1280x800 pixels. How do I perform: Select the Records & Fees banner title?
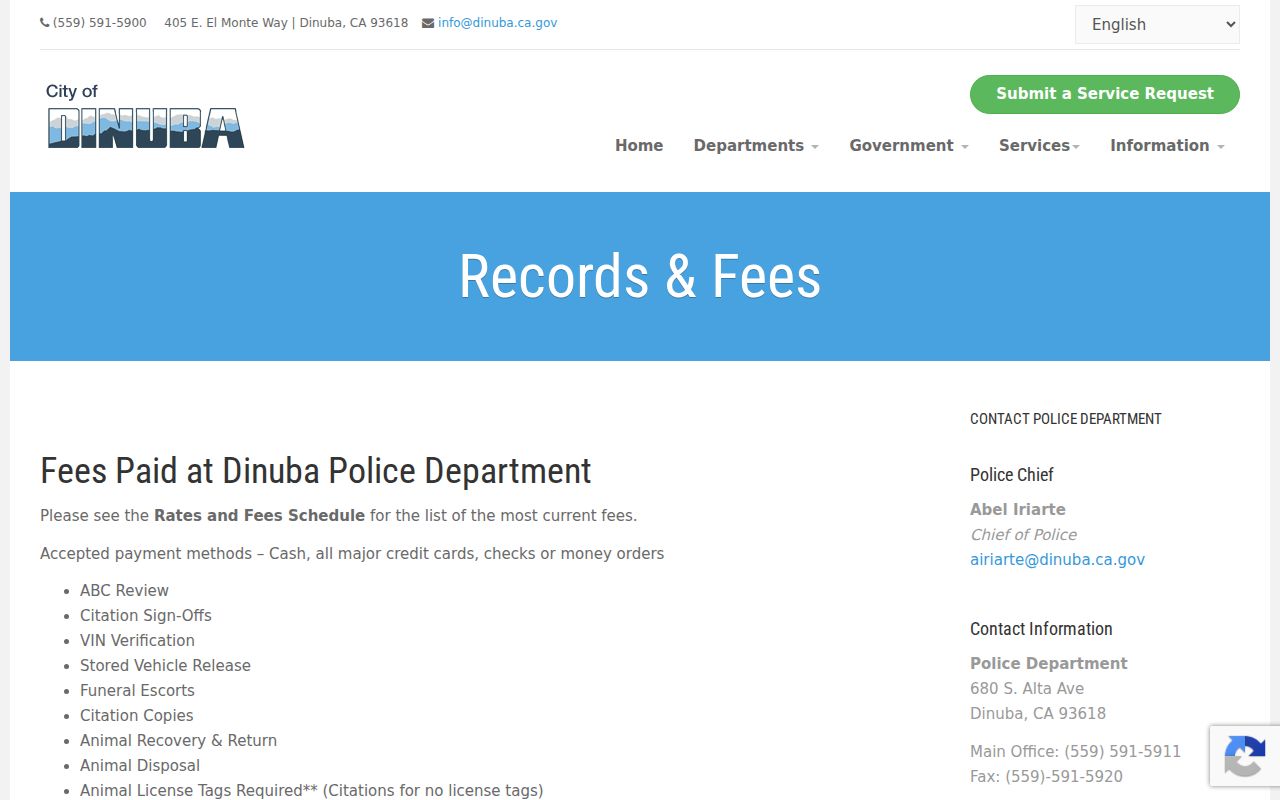pos(640,276)
